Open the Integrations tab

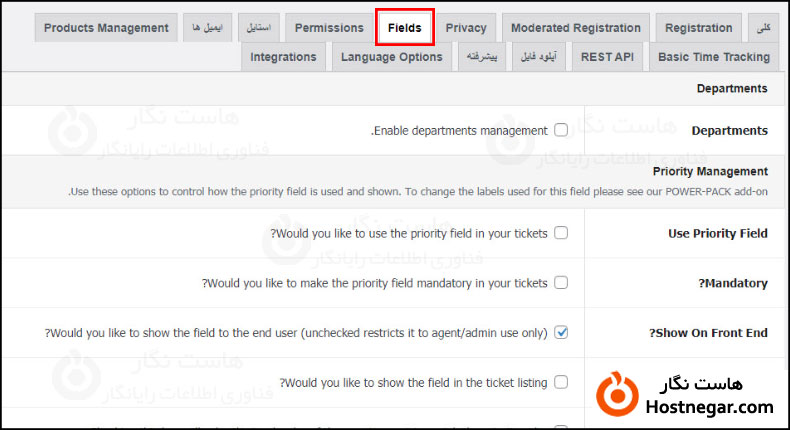tap(283, 57)
